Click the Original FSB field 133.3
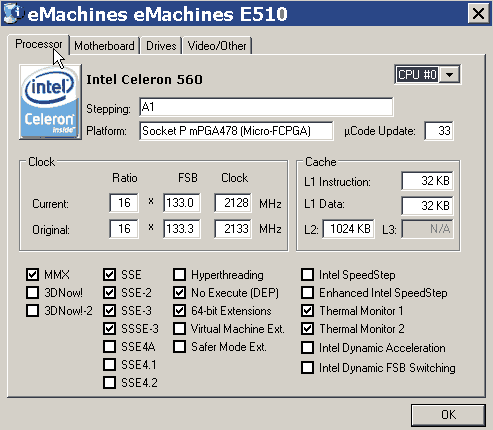Screen dimensions: 493x430 pyautogui.click(x=182, y=229)
